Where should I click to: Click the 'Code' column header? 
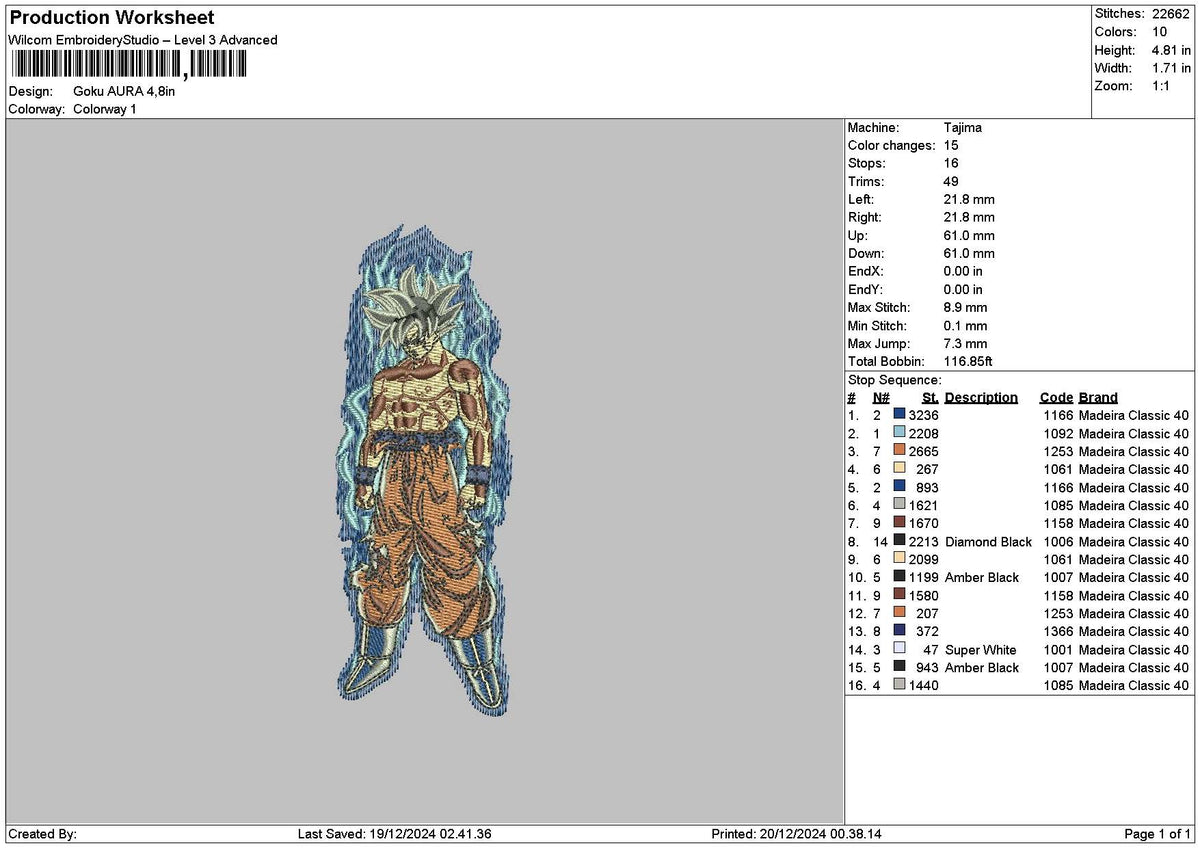(1056, 397)
